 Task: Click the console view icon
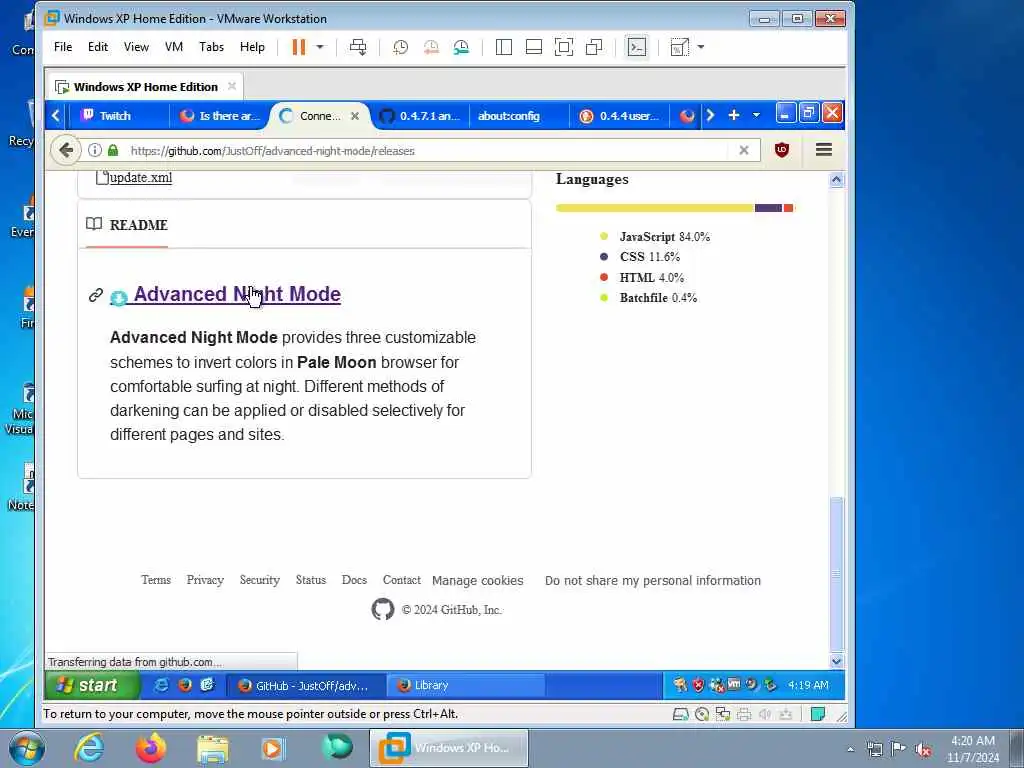(x=637, y=47)
